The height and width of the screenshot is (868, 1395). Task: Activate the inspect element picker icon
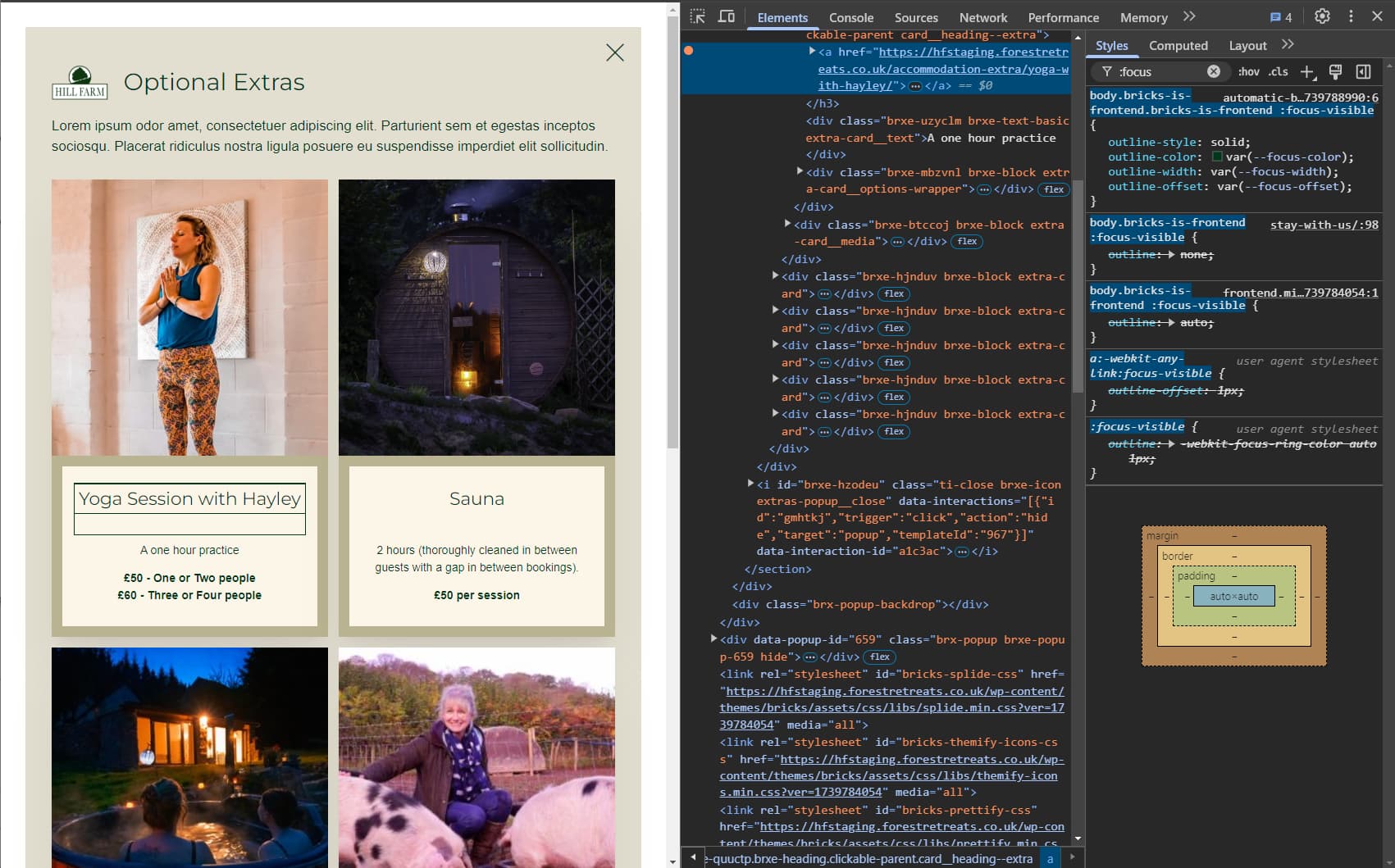click(698, 16)
